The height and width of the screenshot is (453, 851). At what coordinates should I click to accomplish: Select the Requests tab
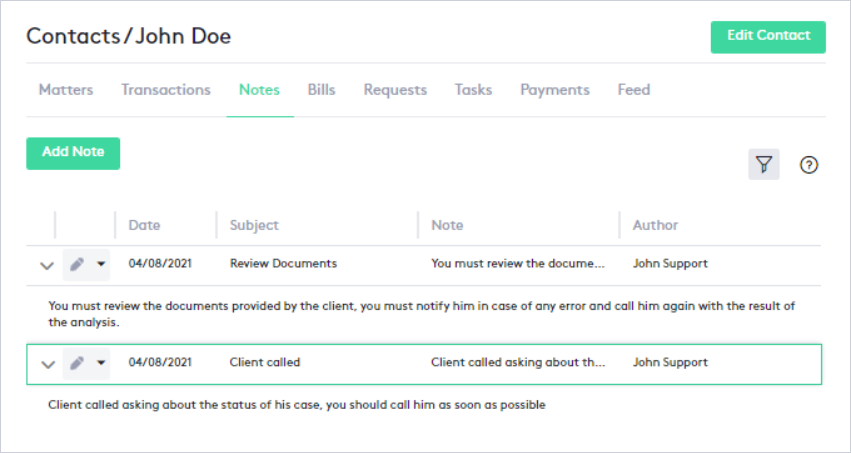(395, 90)
